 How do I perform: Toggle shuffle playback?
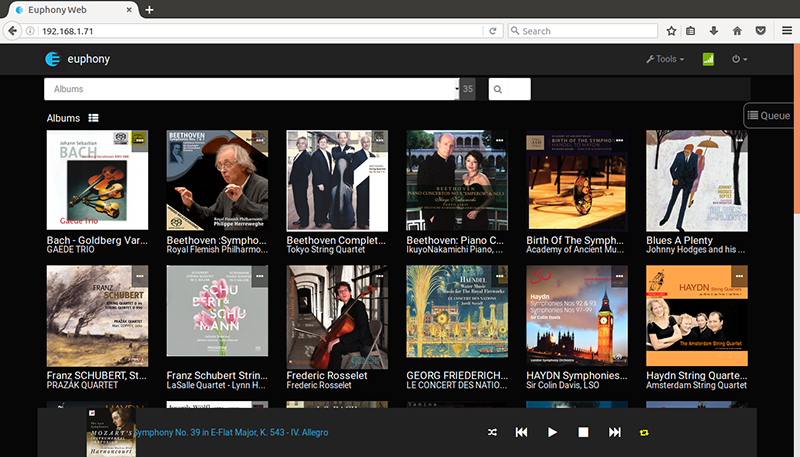pos(492,432)
